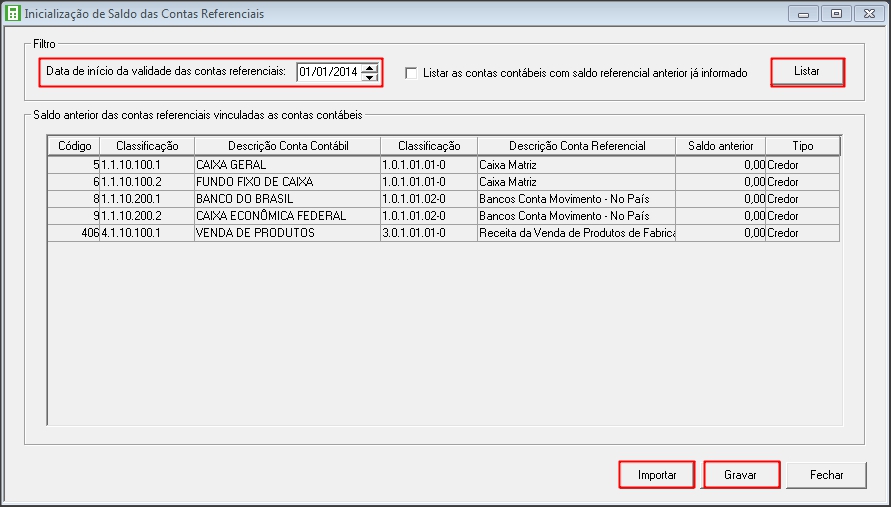Select the CAIXA GERAL row
The width and height of the screenshot is (891, 507).
point(443,165)
